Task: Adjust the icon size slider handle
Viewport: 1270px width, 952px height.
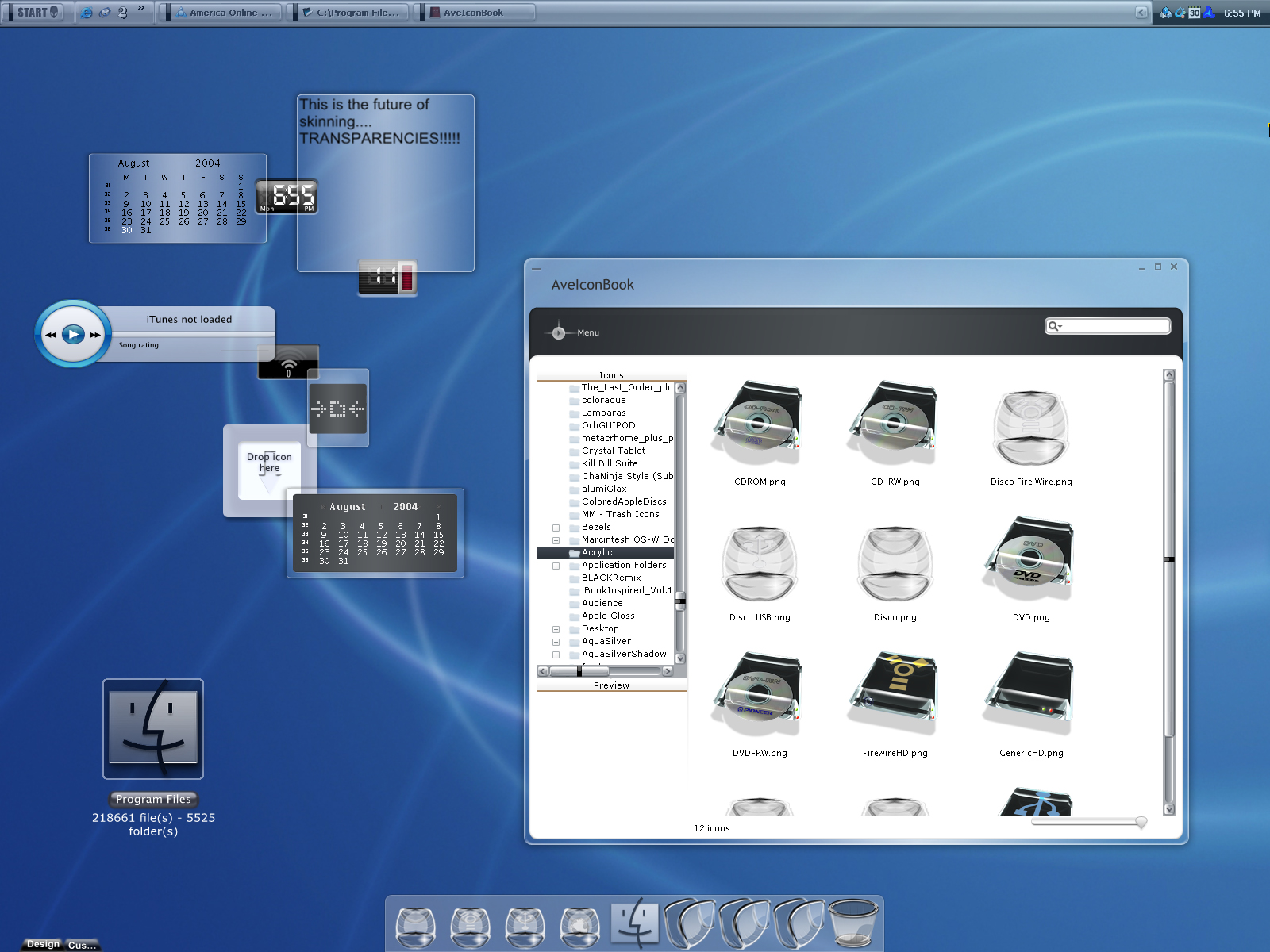Action: [1141, 823]
